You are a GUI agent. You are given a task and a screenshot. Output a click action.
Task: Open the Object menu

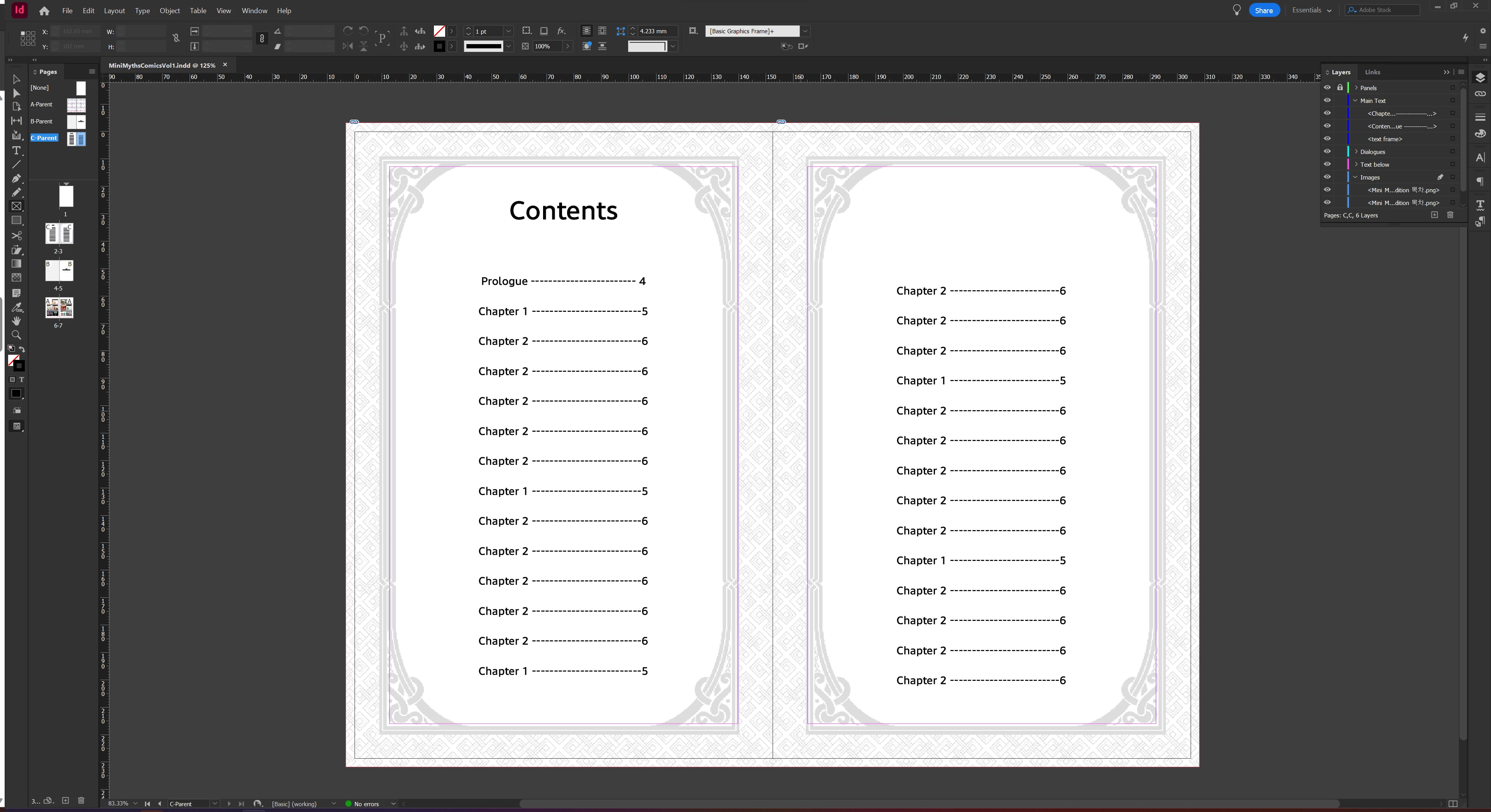170,10
